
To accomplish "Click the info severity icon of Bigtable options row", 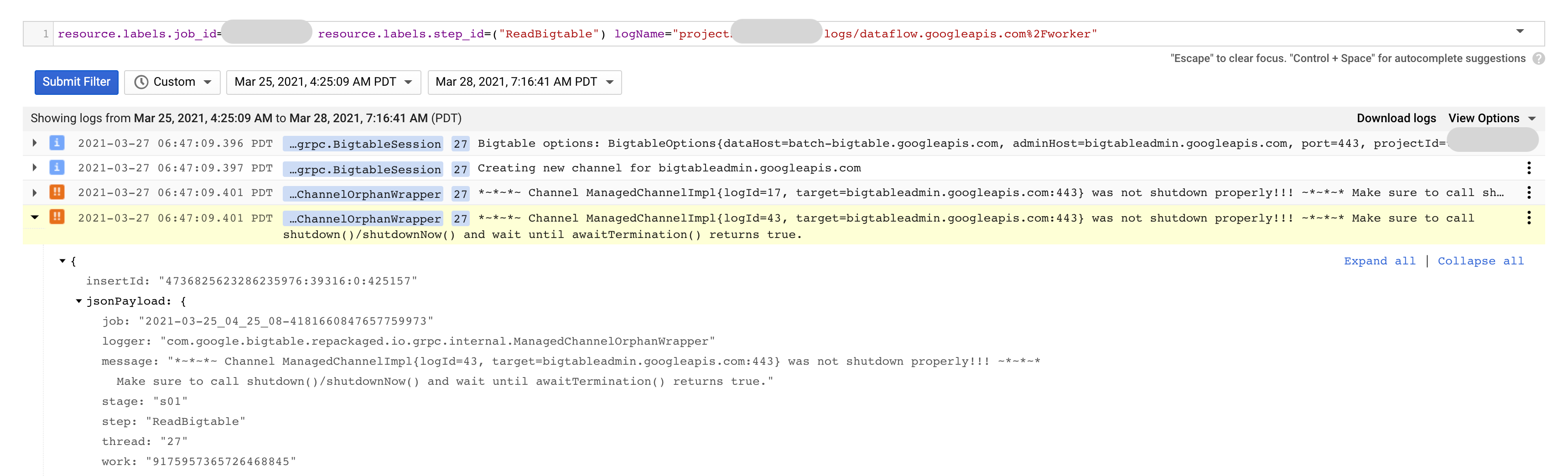I will click(57, 143).
